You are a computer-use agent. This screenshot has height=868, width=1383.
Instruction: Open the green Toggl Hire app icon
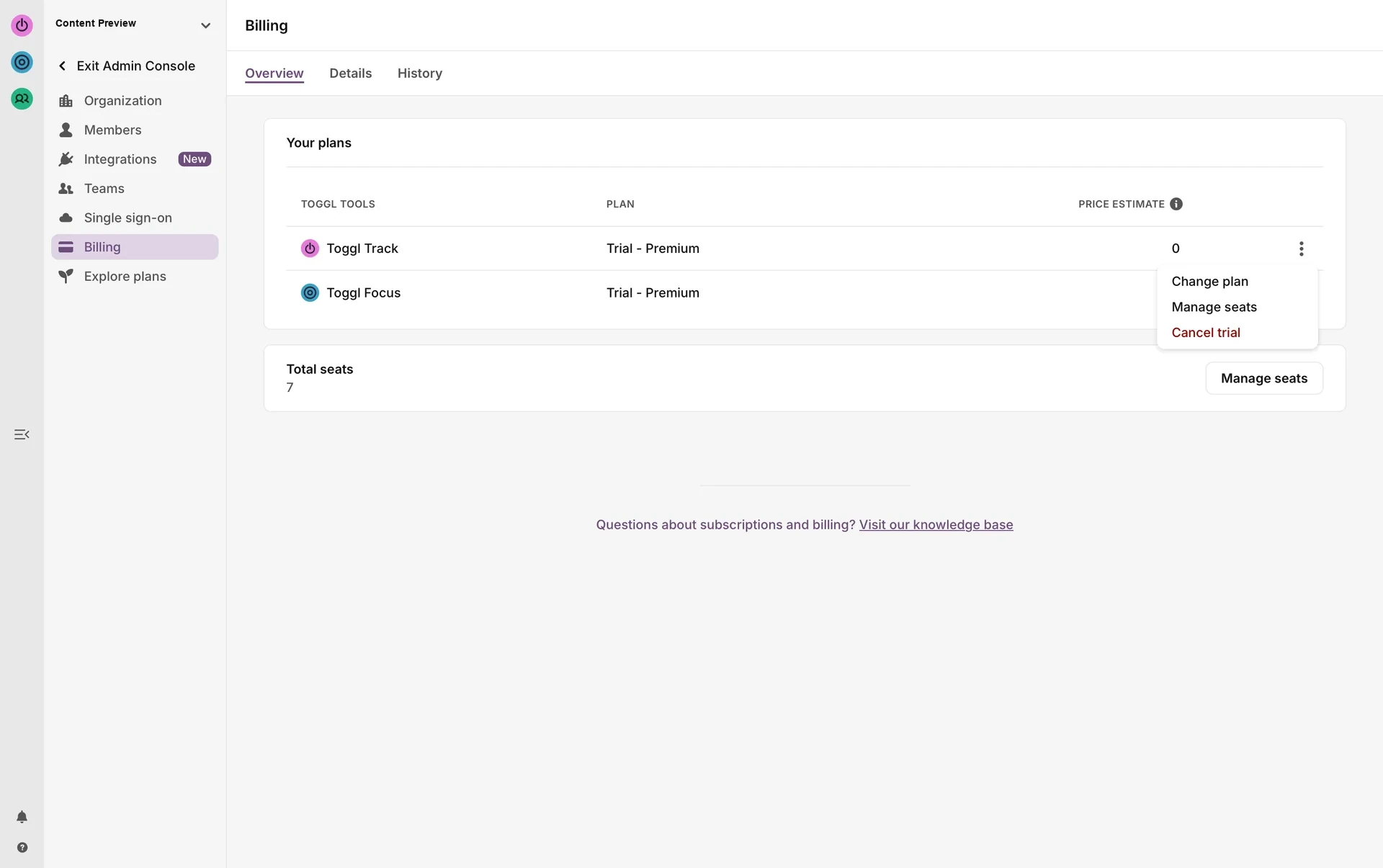(22, 99)
